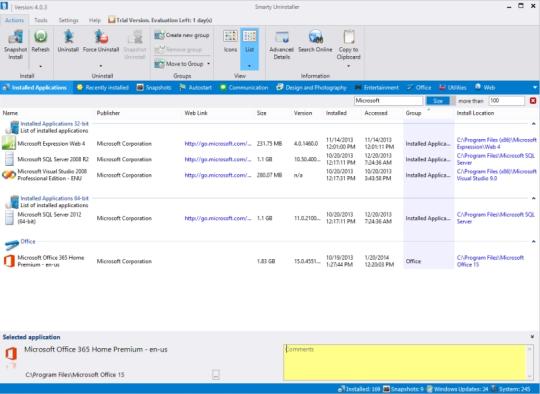Viewport: 540px width, 394px height.
Task: Expand category tabs overflow arrow
Action: point(535,88)
